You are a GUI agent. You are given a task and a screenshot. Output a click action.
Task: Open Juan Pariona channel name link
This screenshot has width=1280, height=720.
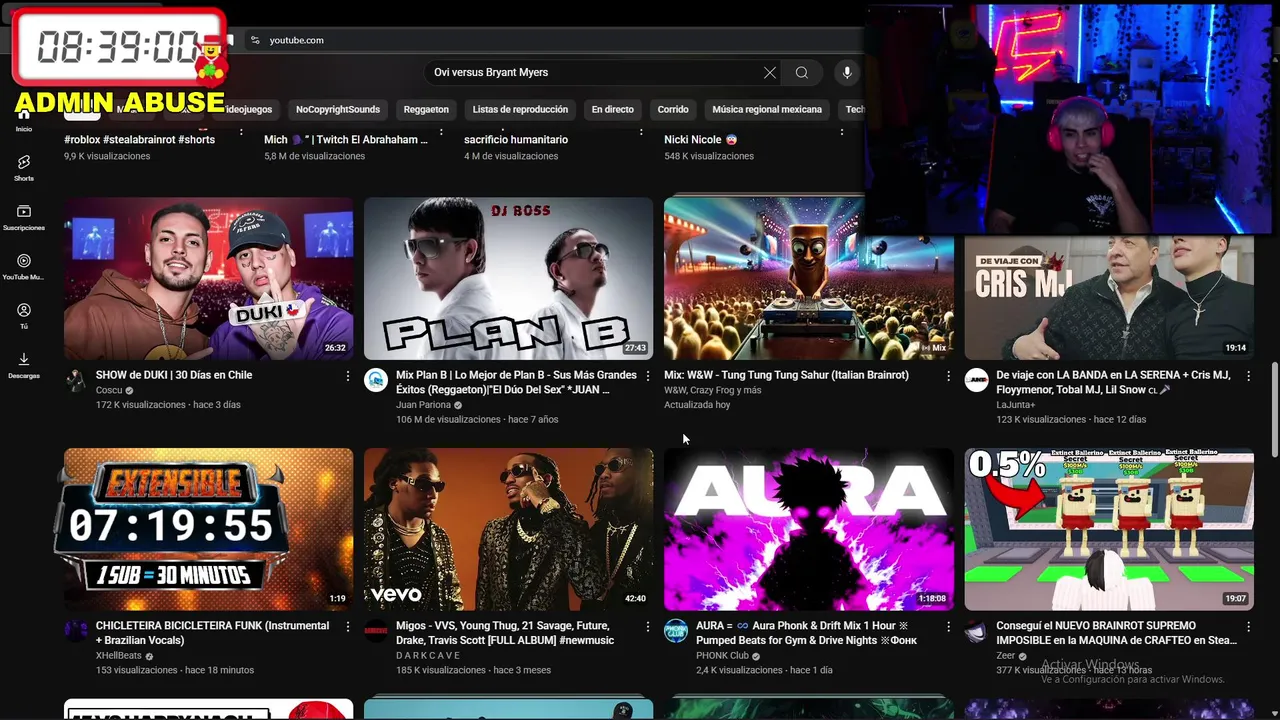tap(423, 405)
